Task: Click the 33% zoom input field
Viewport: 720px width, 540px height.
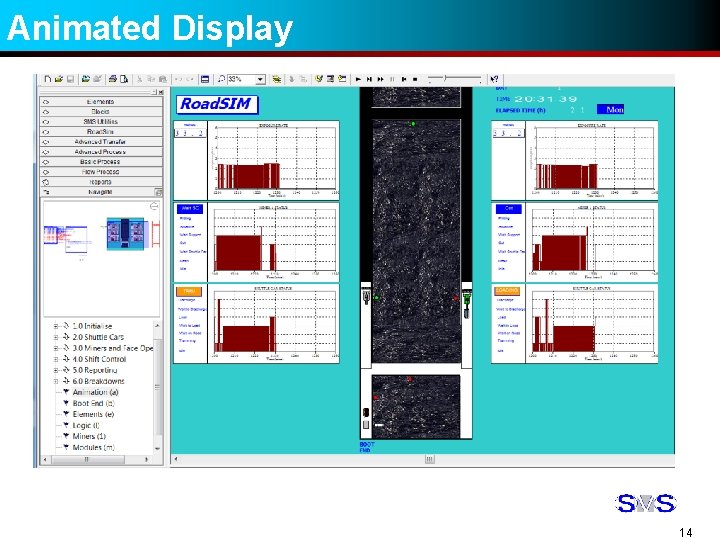Action: pos(242,79)
